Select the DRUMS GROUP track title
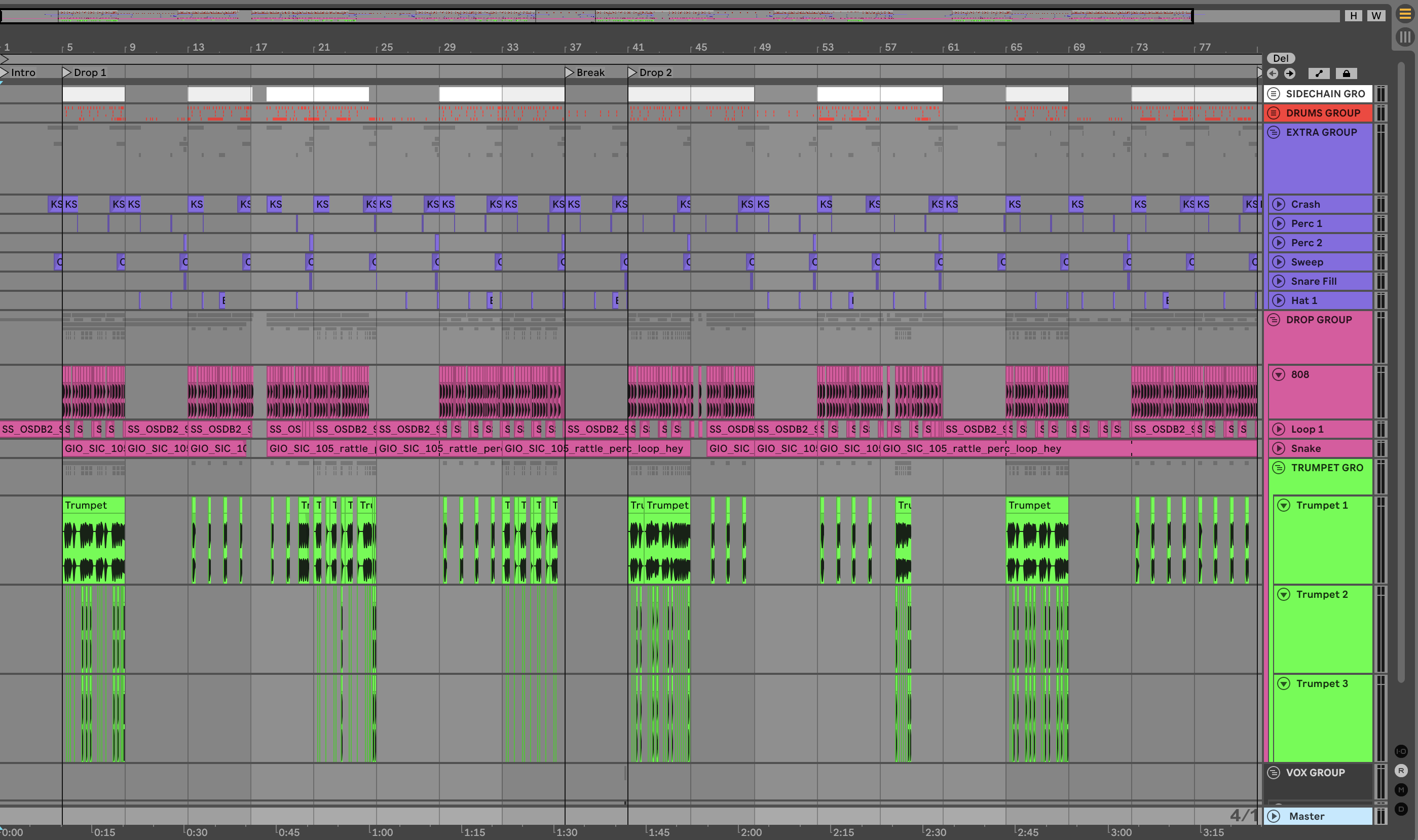 coord(1323,112)
